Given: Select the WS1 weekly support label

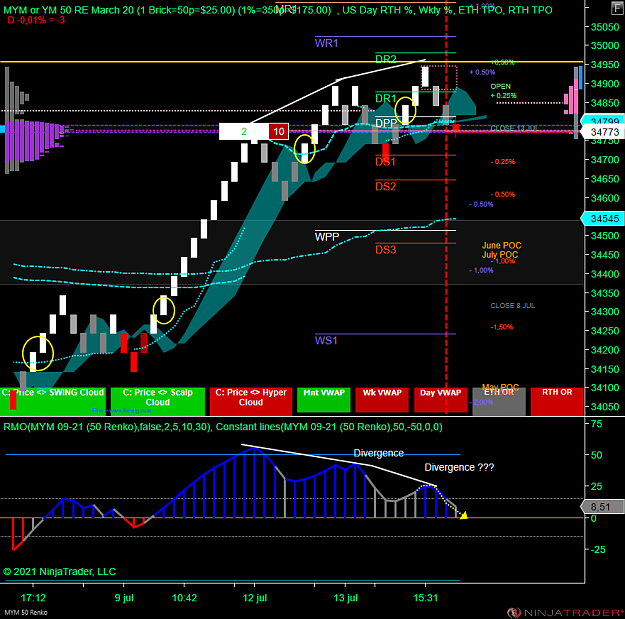Looking at the screenshot, I should [326, 340].
